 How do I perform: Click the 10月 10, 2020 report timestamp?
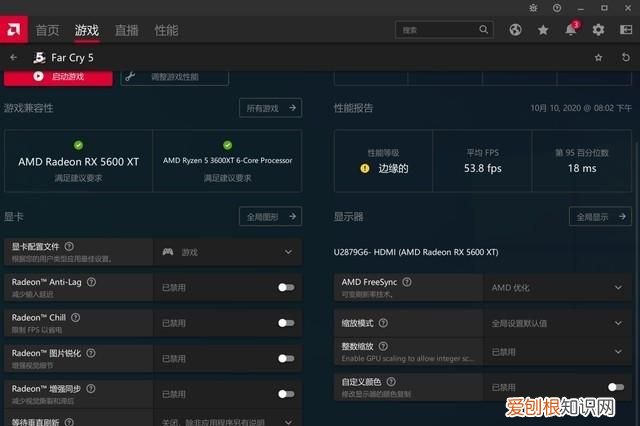click(581, 108)
